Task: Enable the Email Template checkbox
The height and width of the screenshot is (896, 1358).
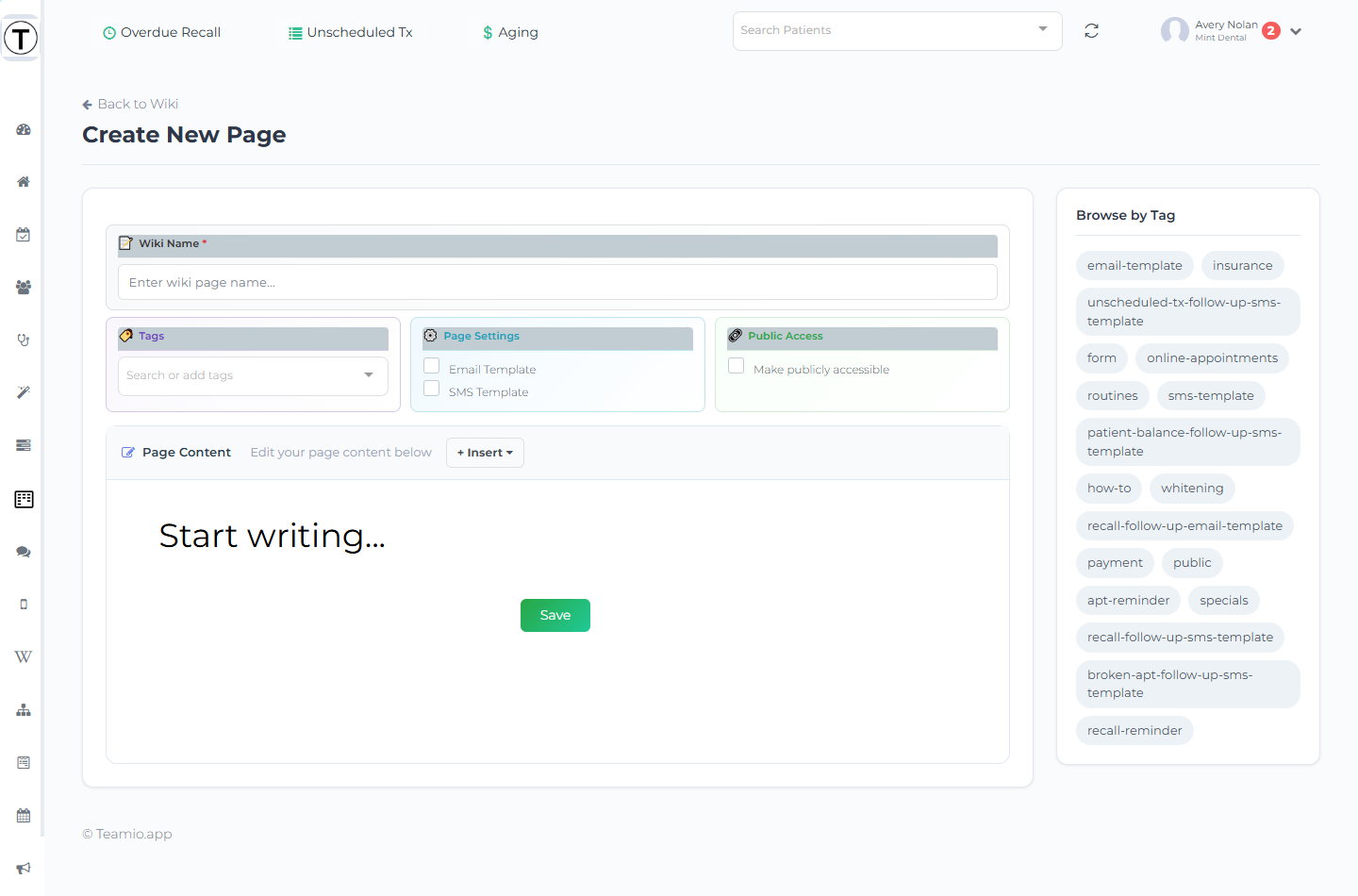Action: pos(432,366)
